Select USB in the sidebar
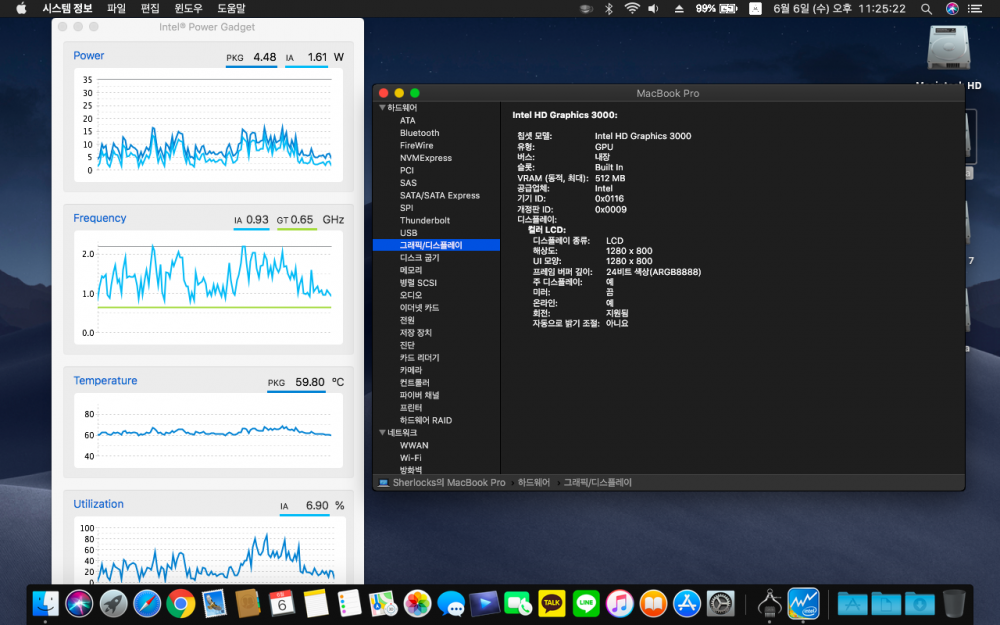This screenshot has height=625, width=1000. point(408,233)
